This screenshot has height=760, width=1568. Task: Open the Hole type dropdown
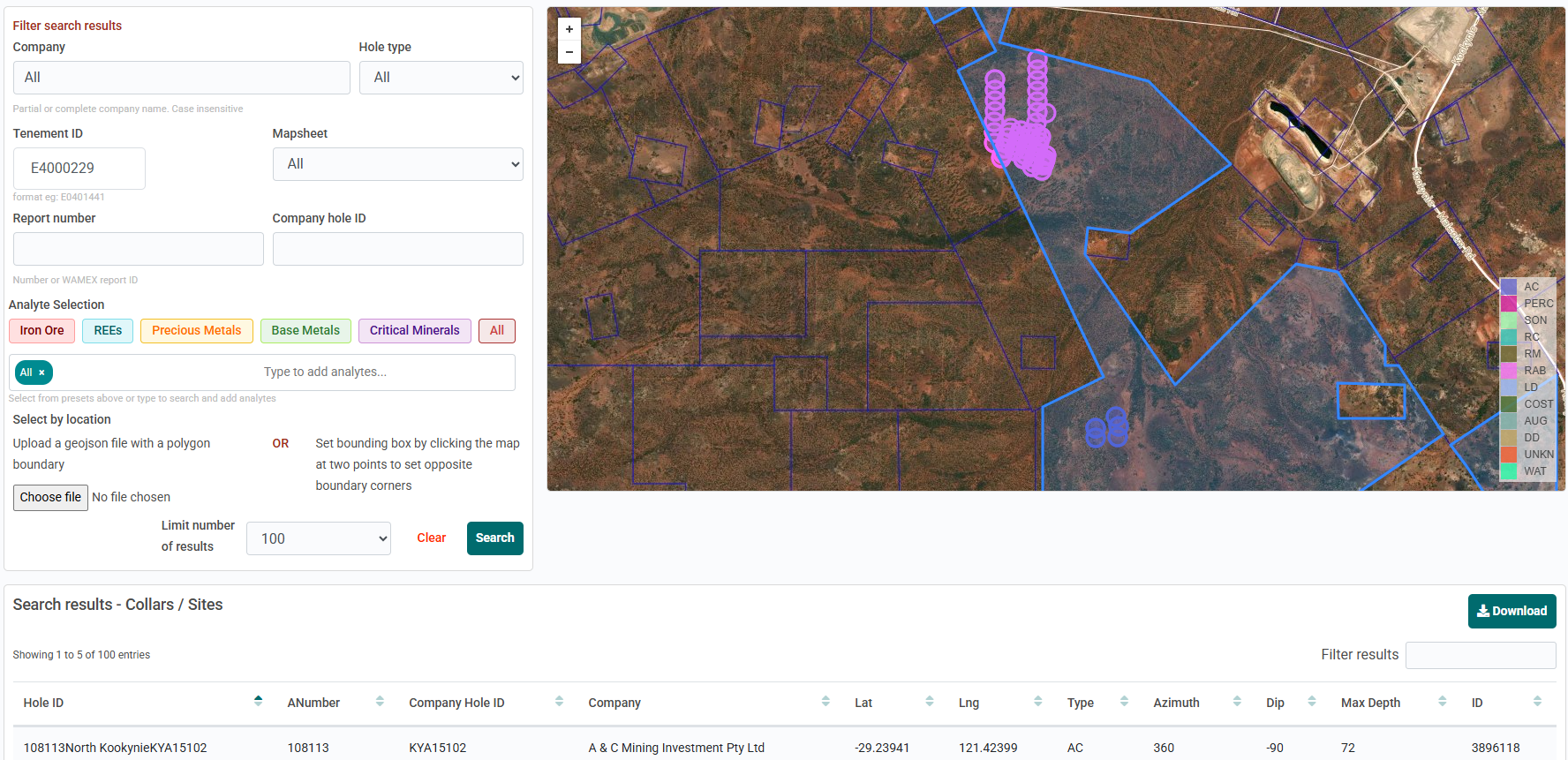(441, 78)
